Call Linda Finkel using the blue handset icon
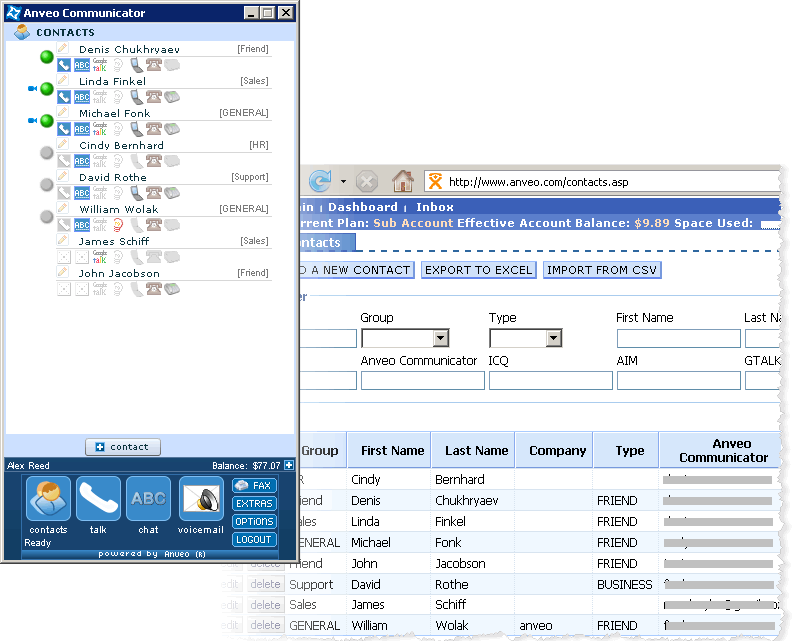The height and width of the screenshot is (641, 793). [x=64, y=97]
